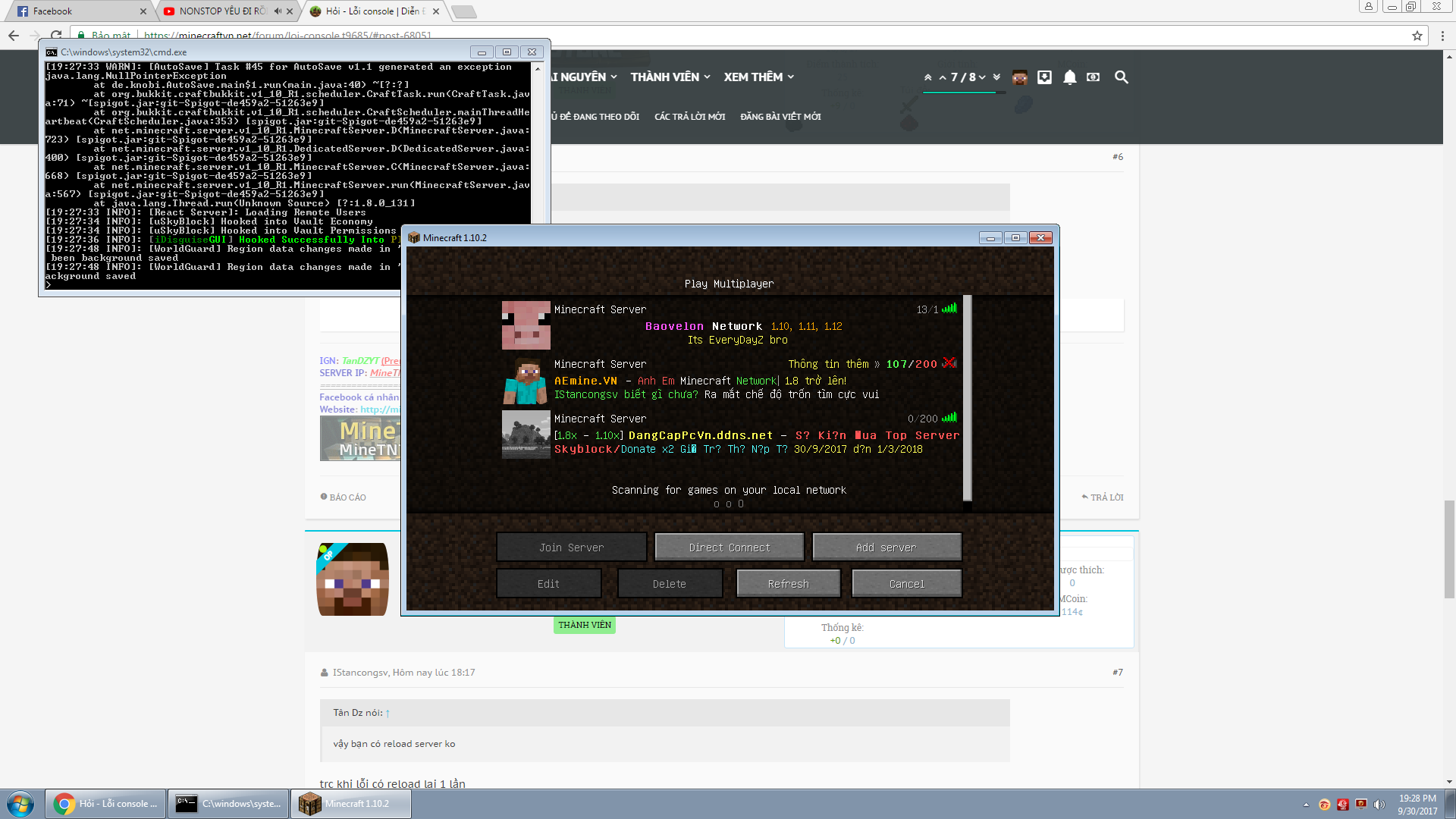1456x819 pixels.
Task: Click the notifications bell icon
Action: (1069, 77)
